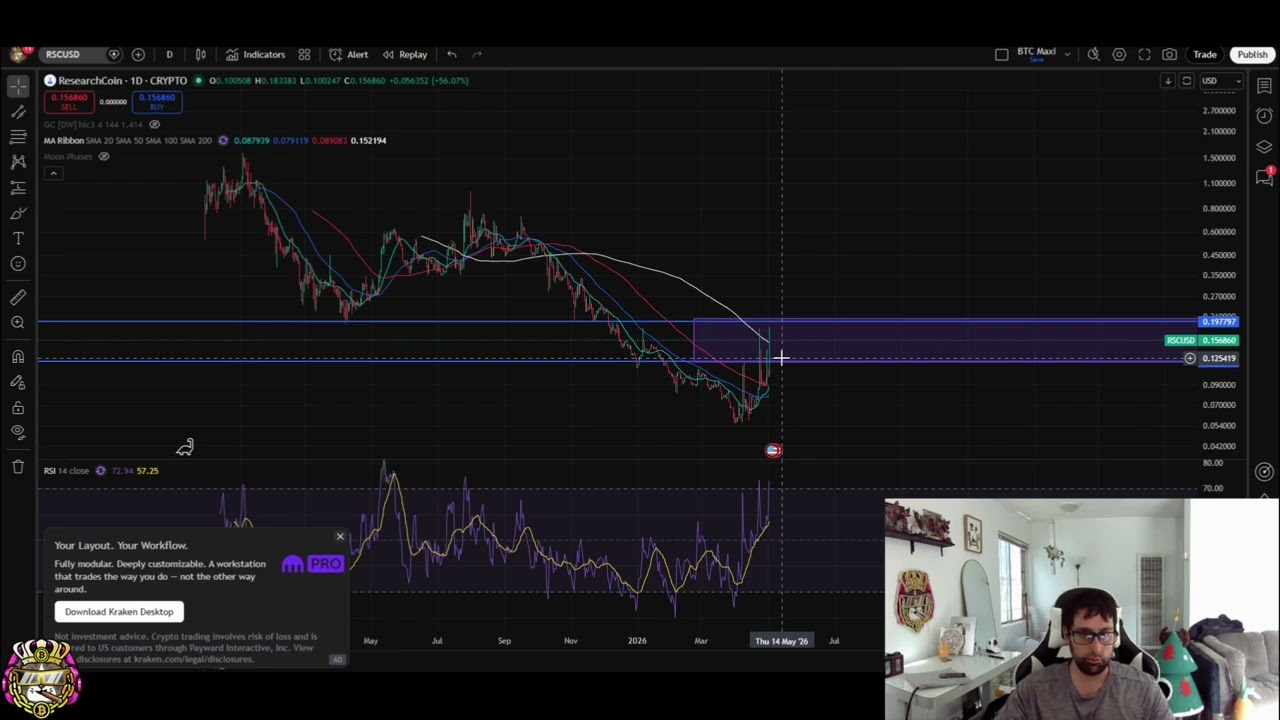Toggle hide all drawings eye icon
The width and height of the screenshot is (1280, 720).
coord(18,432)
